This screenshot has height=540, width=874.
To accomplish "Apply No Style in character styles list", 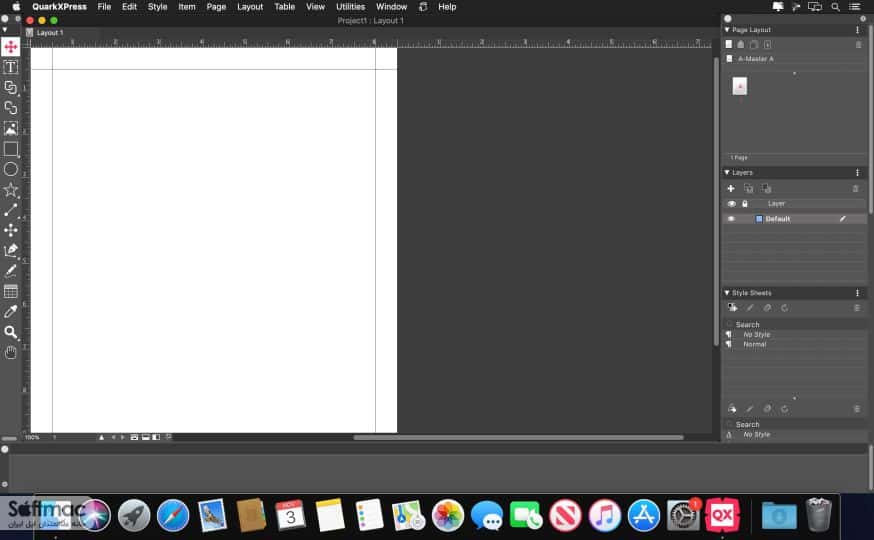I will (x=756, y=434).
